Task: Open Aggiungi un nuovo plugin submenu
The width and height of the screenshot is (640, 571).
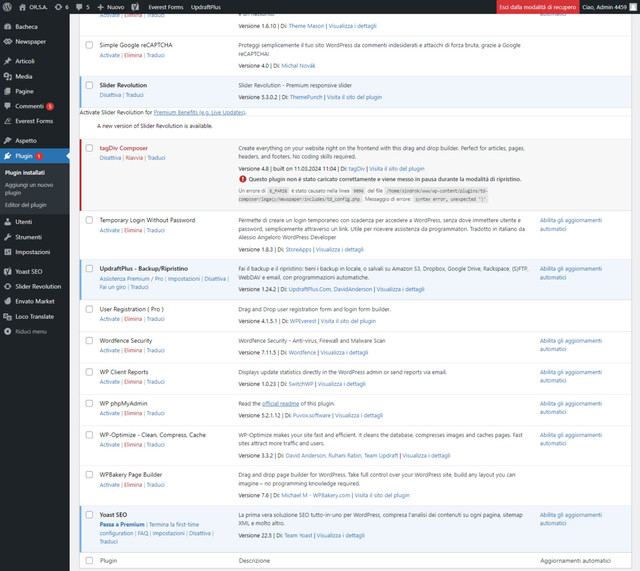Action: tap(29, 189)
